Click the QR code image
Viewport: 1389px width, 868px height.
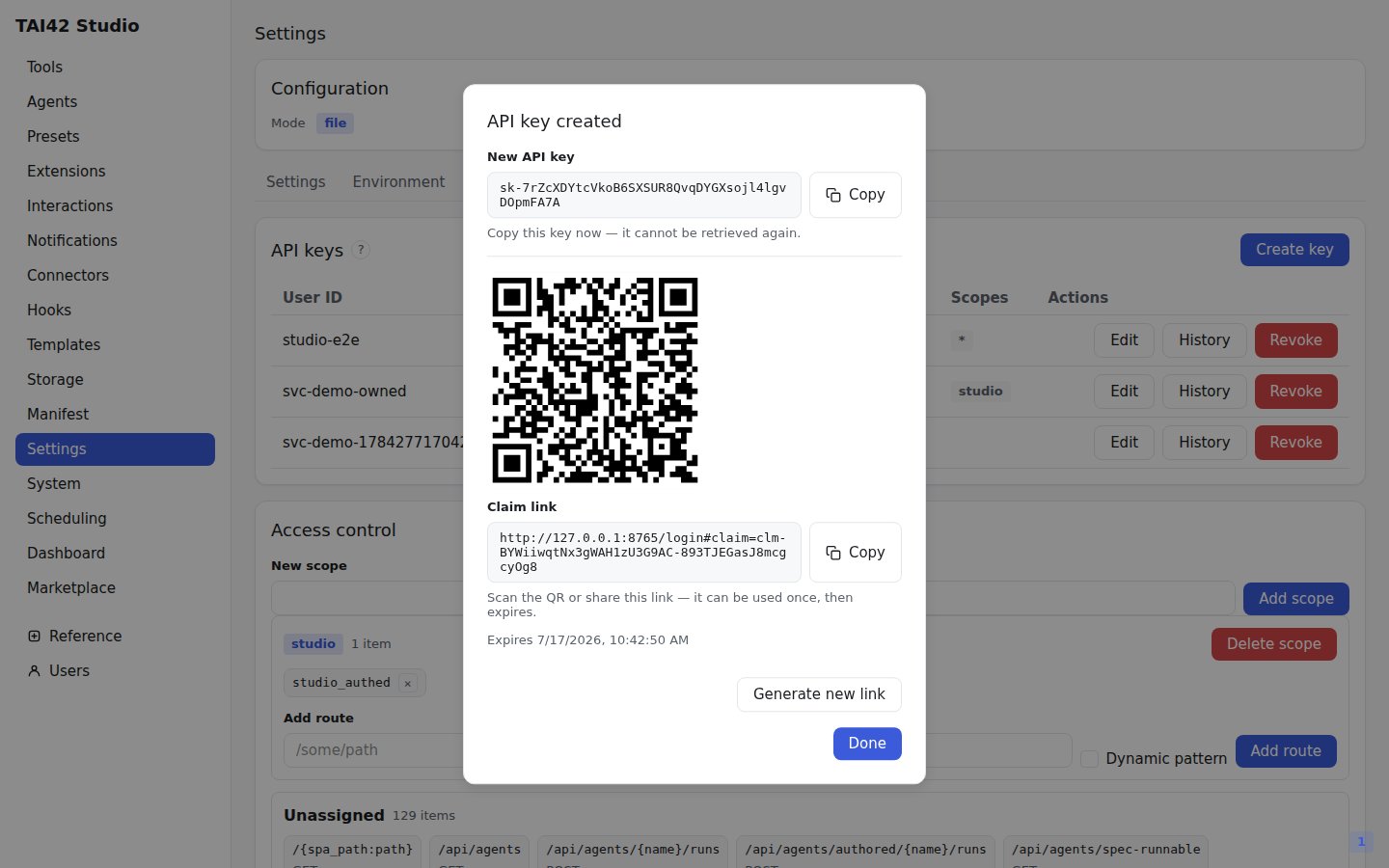coord(595,380)
